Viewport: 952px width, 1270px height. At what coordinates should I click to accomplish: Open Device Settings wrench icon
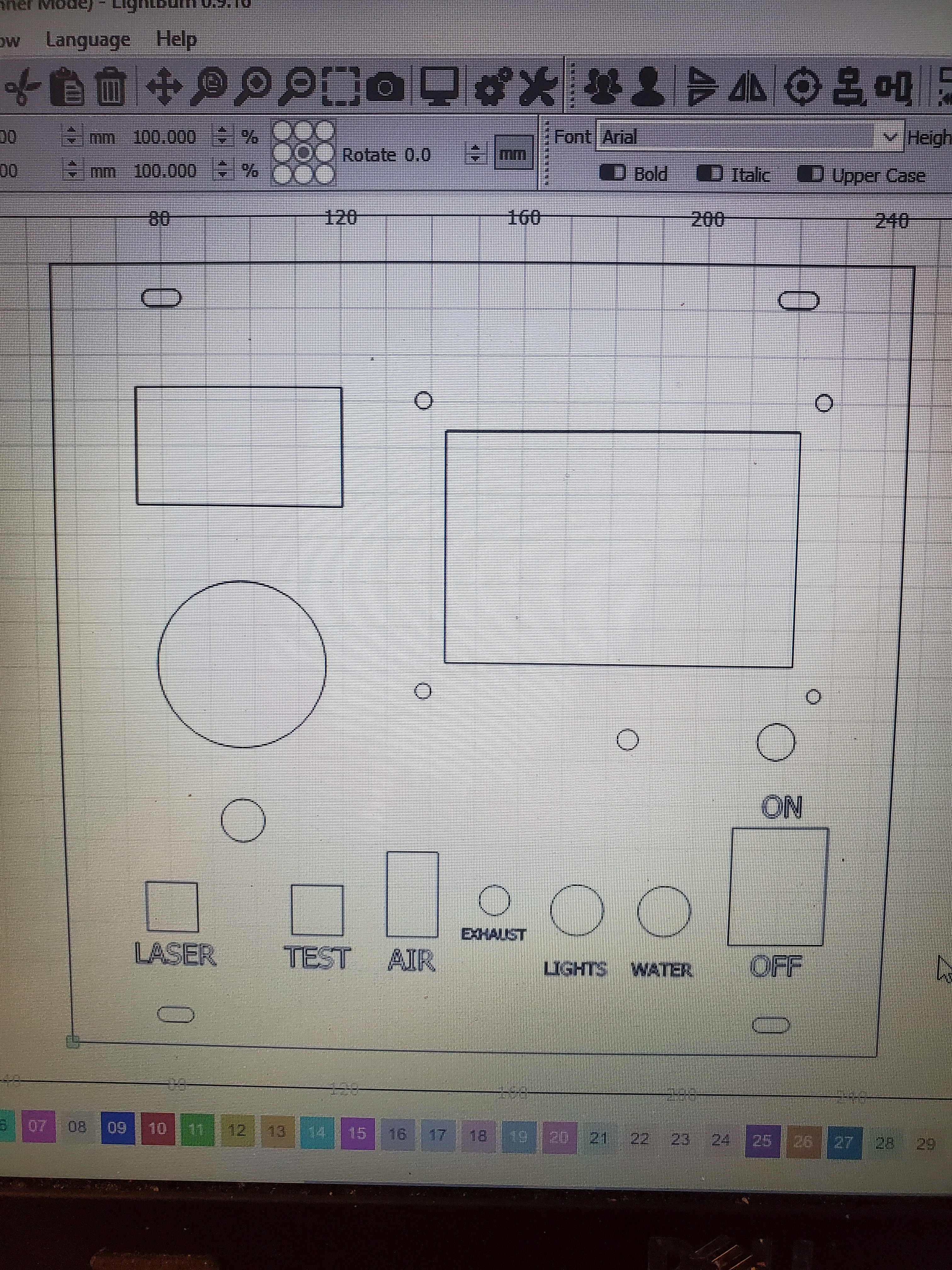tap(538, 87)
